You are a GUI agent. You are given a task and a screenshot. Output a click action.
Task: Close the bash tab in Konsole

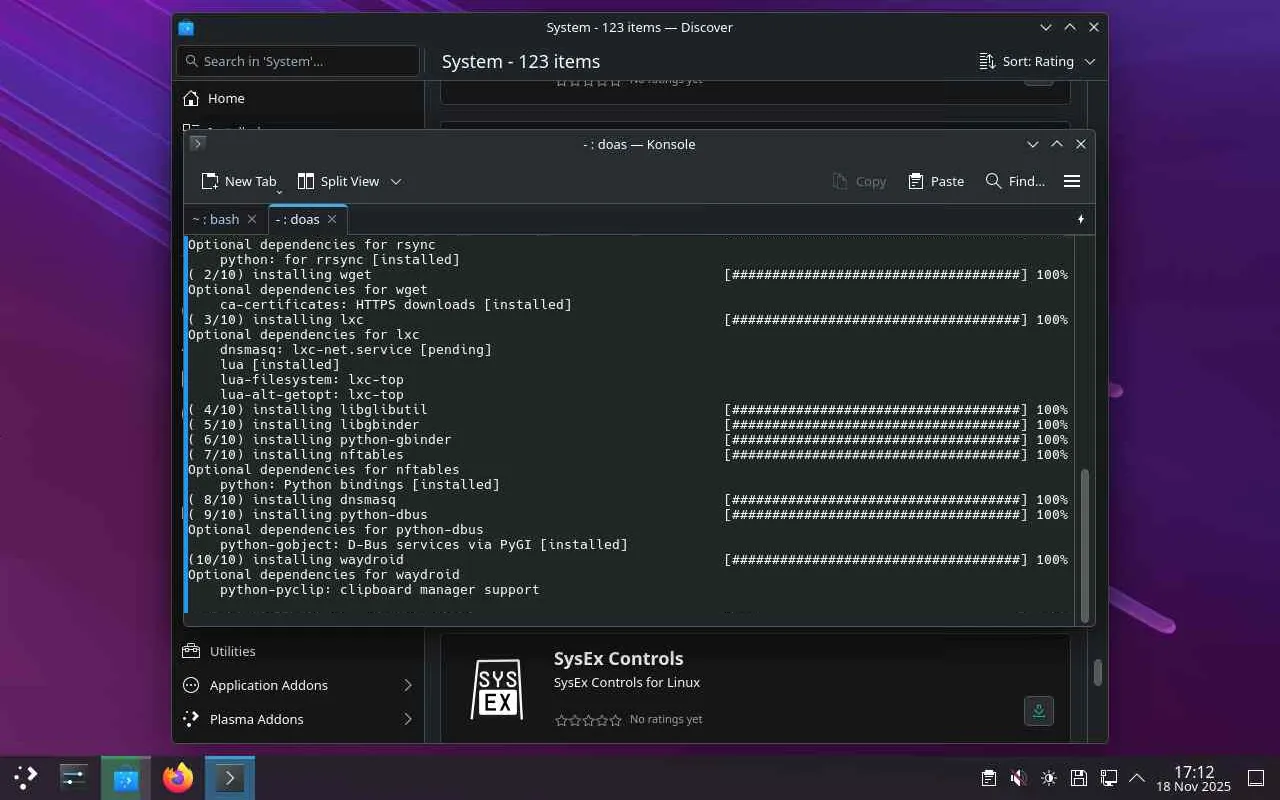click(252, 219)
